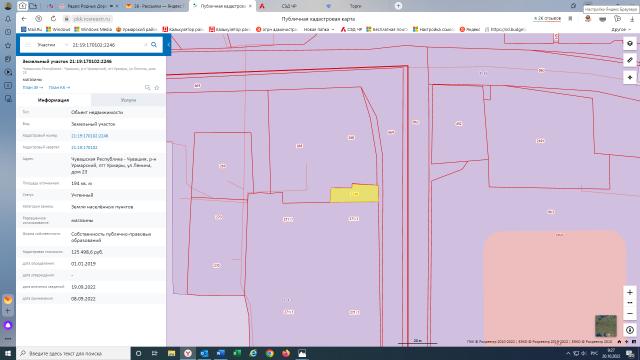Collapse the info side panel with arrow

click(x=169, y=44)
